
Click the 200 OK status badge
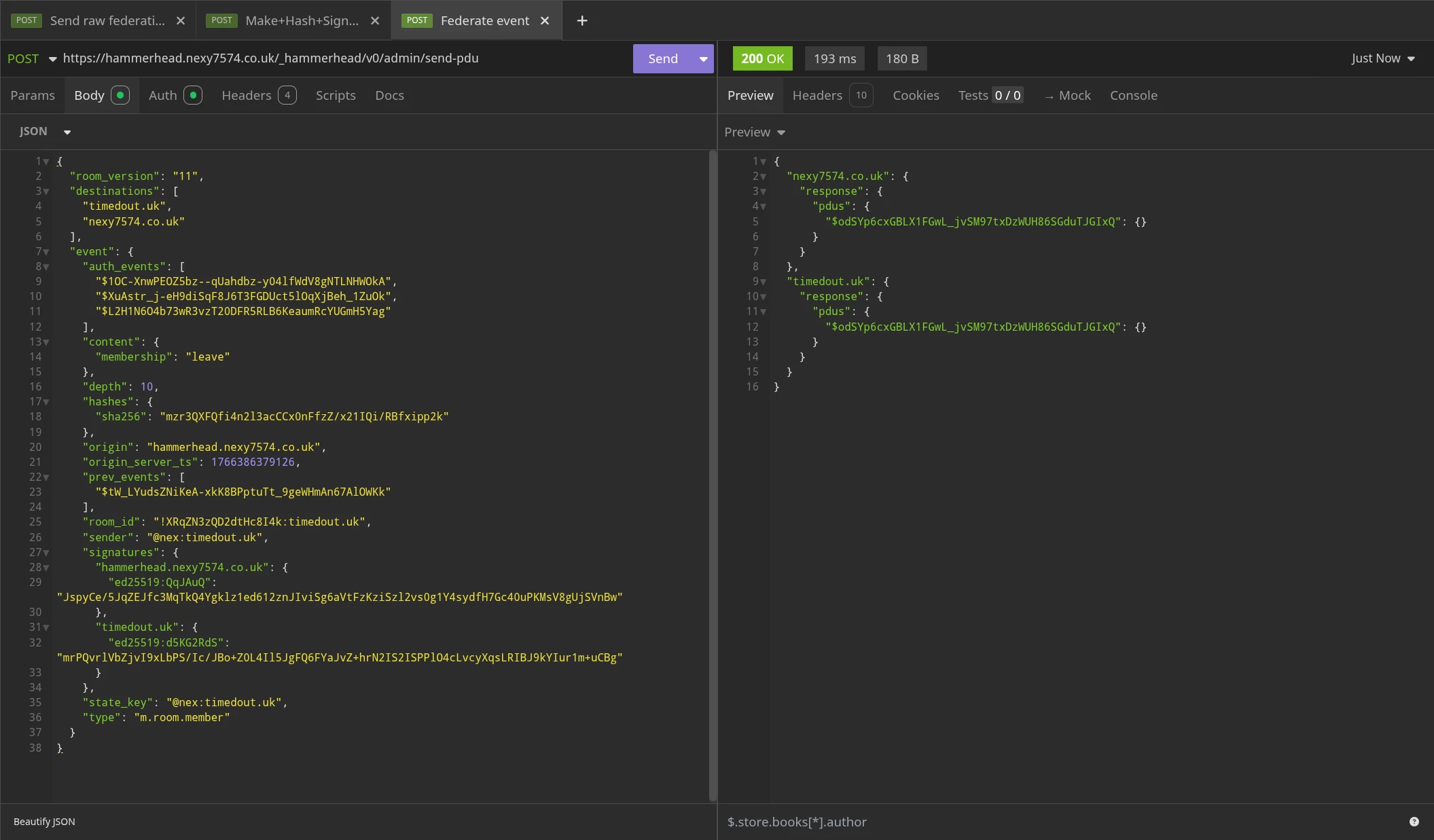(x=762, y=58)
